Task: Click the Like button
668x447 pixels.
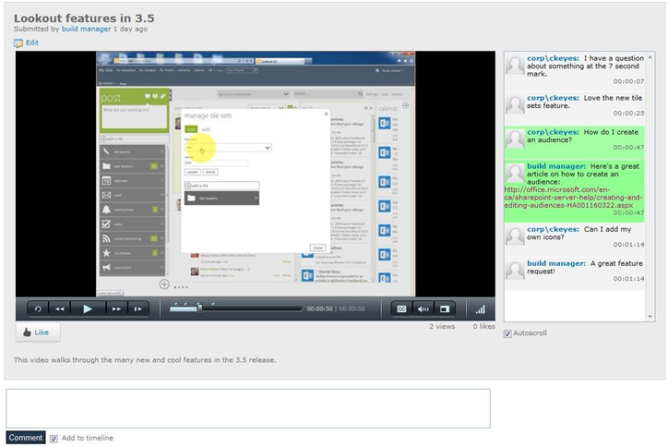Action: 37,332
